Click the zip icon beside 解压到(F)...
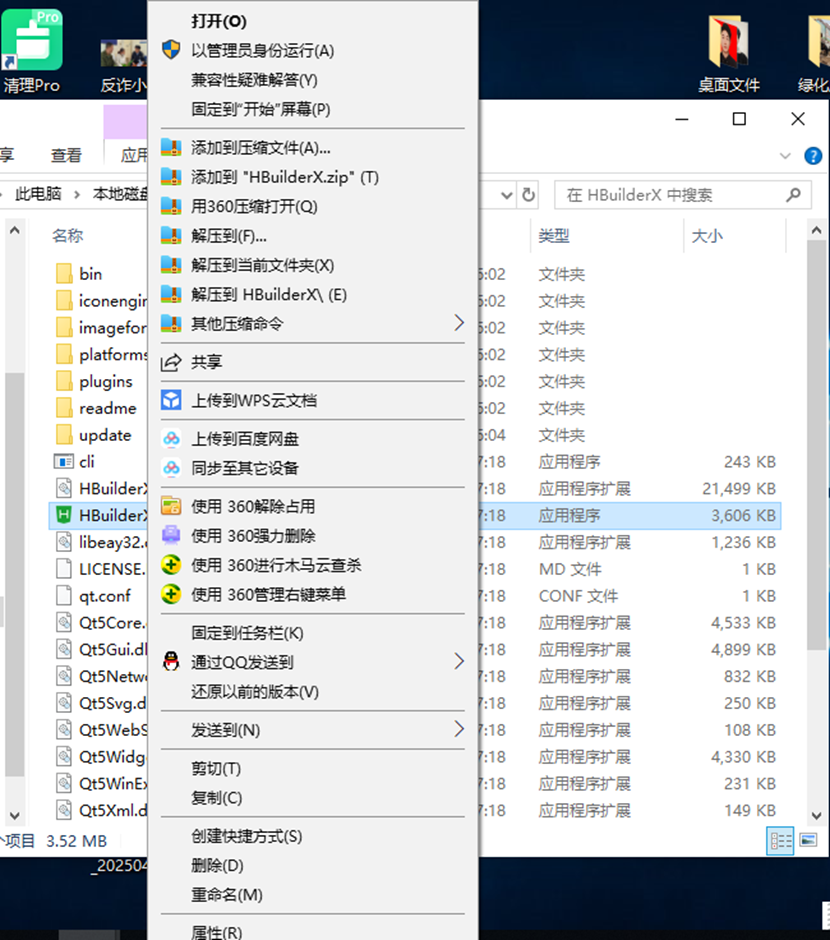 pos(171,236)
